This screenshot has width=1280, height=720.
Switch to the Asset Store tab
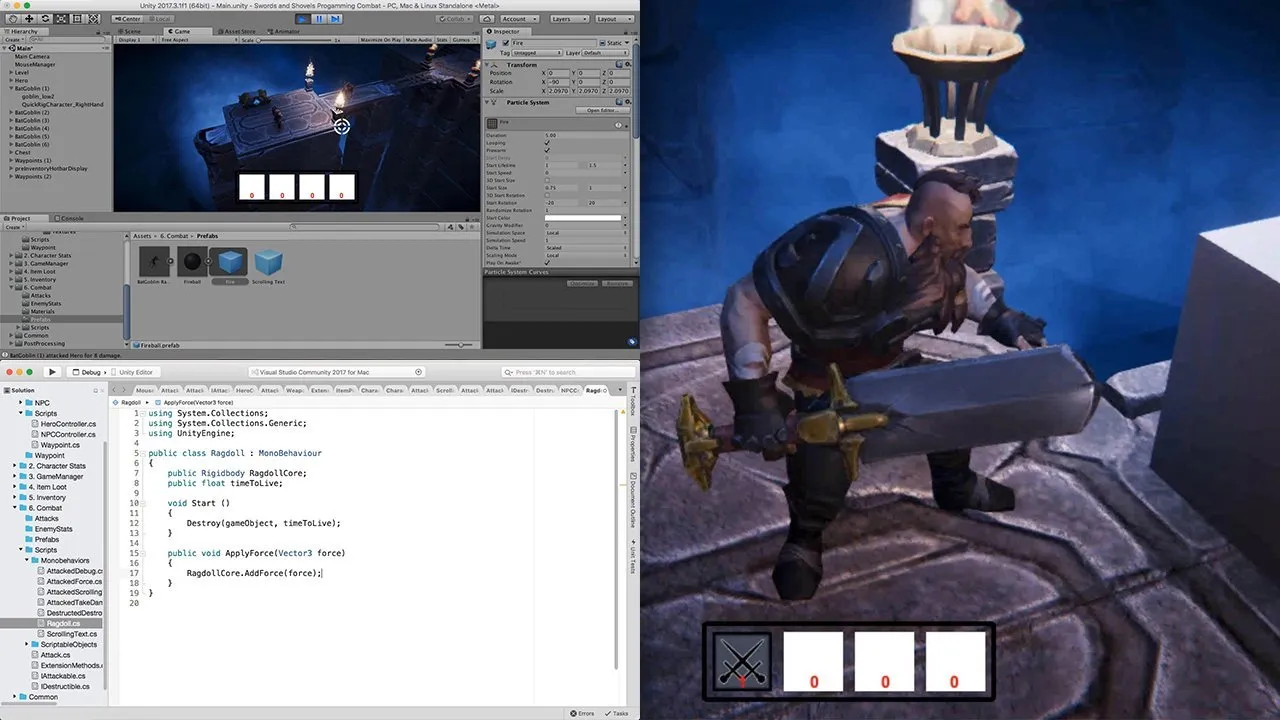coord(239,31)
